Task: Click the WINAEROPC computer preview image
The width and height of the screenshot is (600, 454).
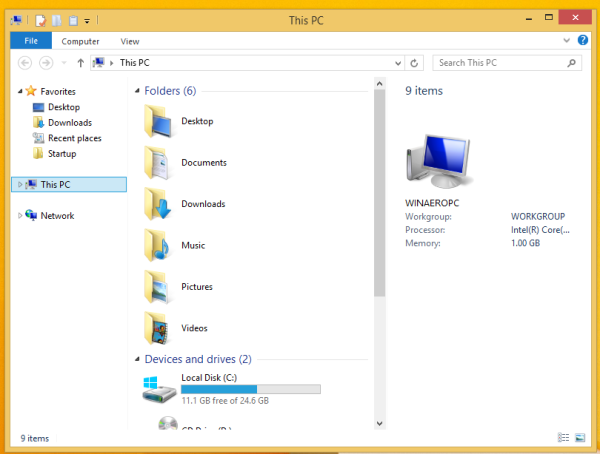Action: 439,162
